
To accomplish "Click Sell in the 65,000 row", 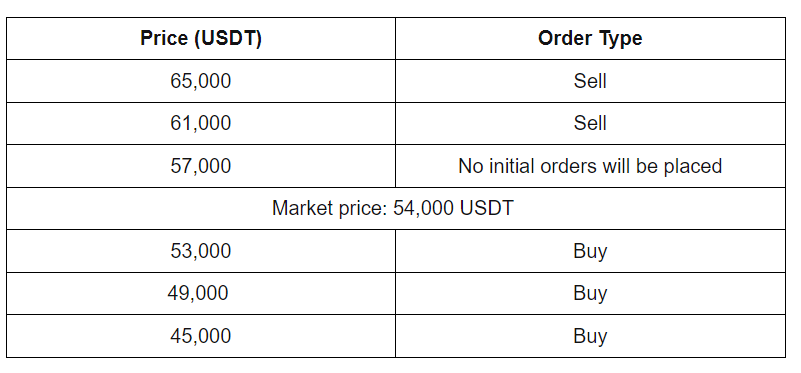I will tap(590, 81).
